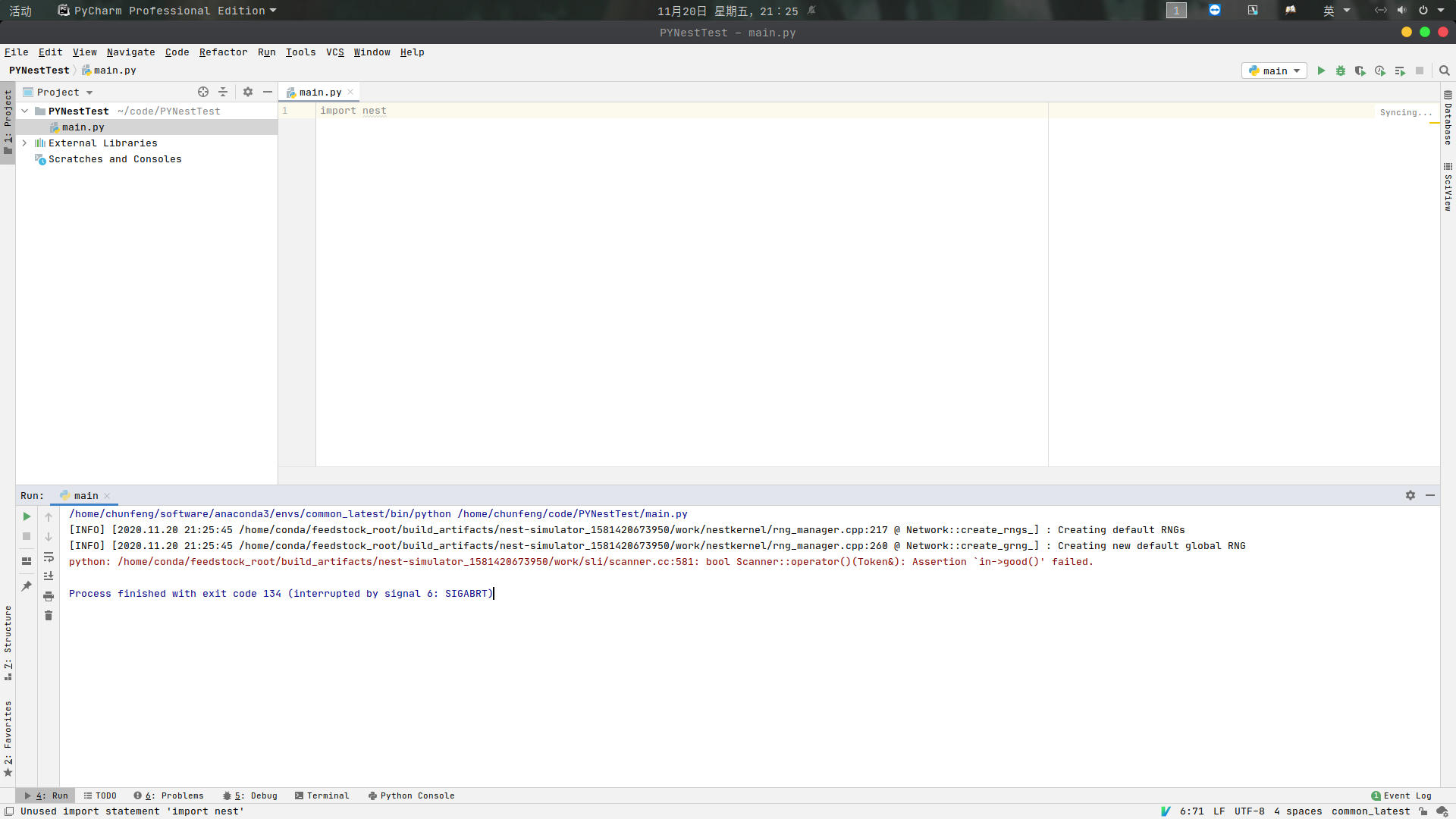1456x819 pixels.
Task: Run main with coverage shield icon
Action: coord(1360,70)
